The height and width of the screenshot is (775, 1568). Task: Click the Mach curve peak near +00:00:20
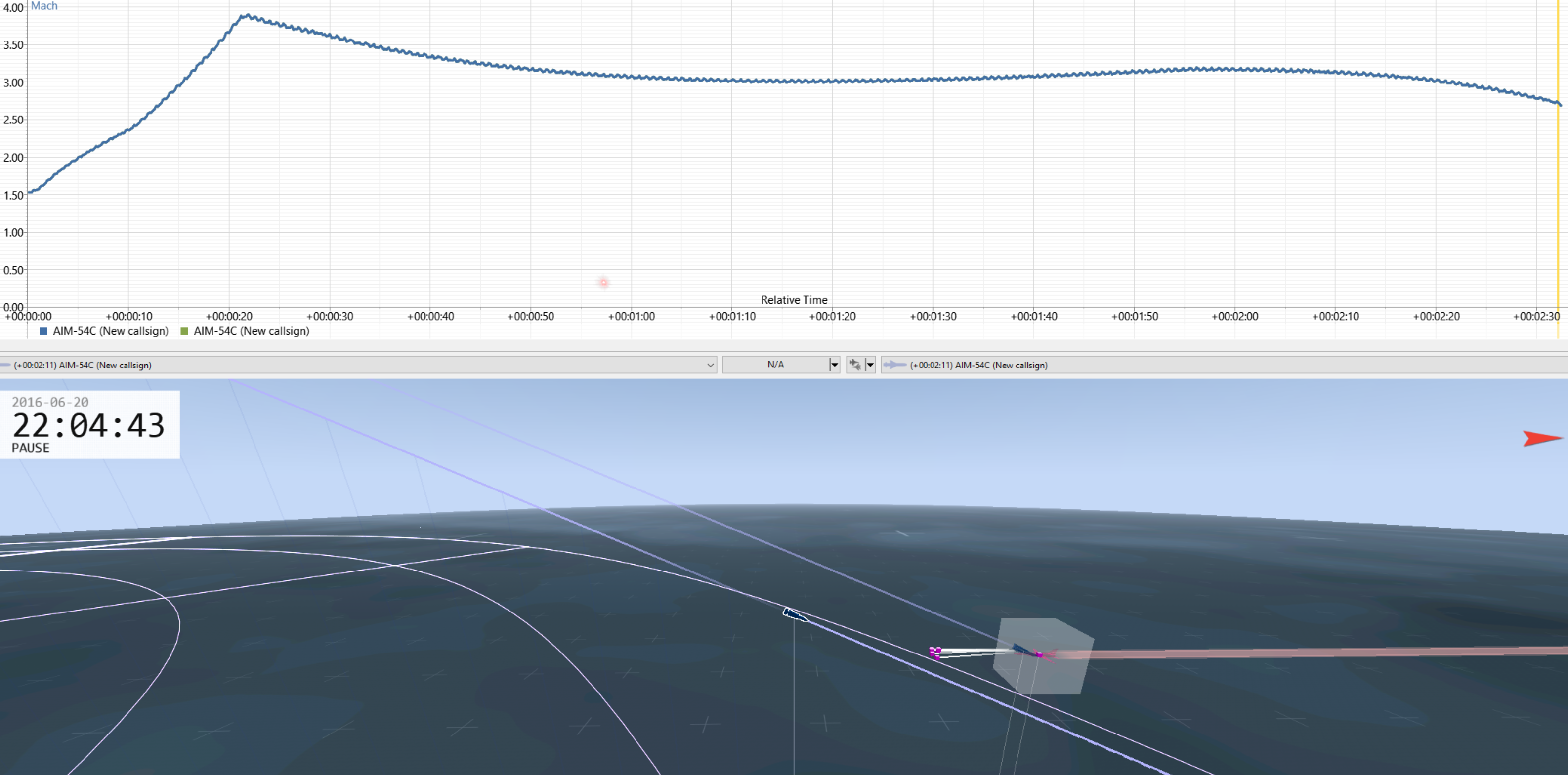coord(246,16)
